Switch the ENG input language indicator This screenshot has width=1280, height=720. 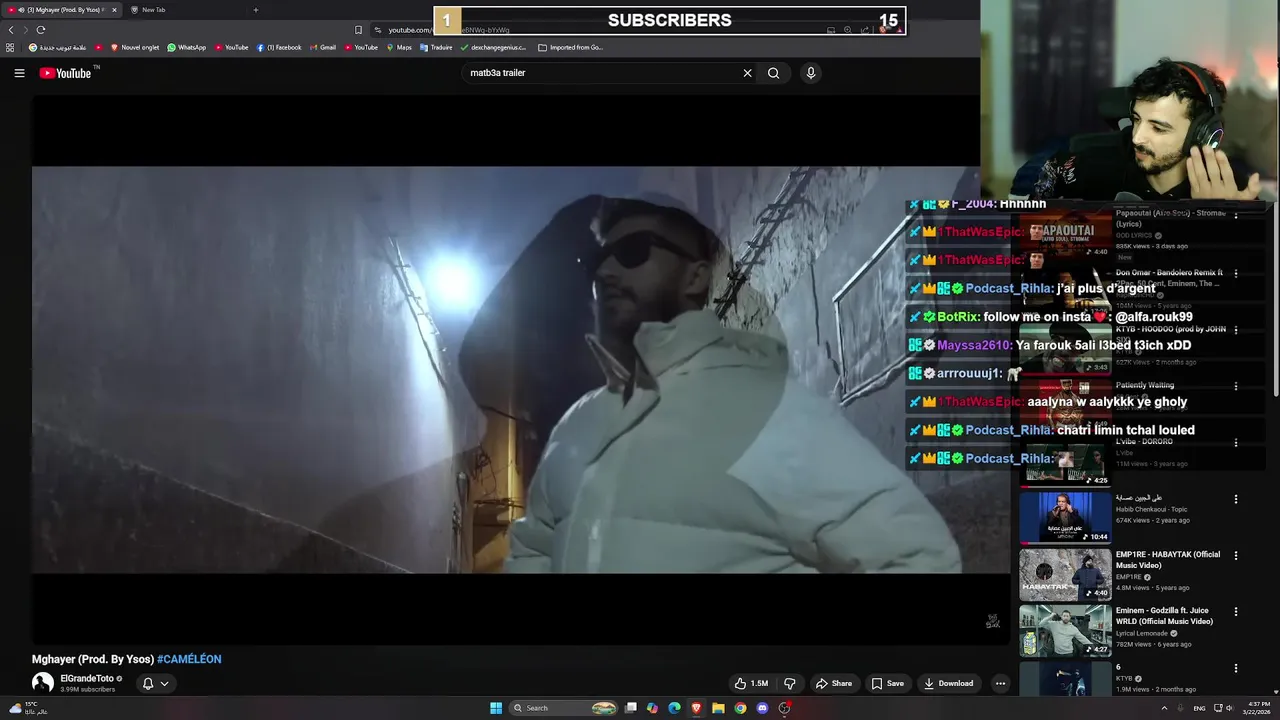click(1199, 708)
